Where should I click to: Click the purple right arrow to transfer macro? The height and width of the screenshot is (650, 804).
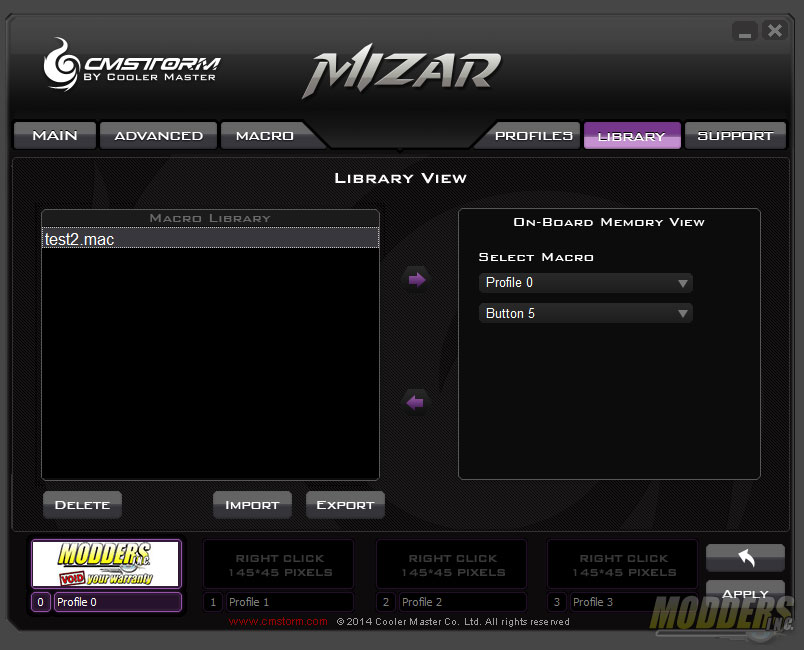(416, 280)
